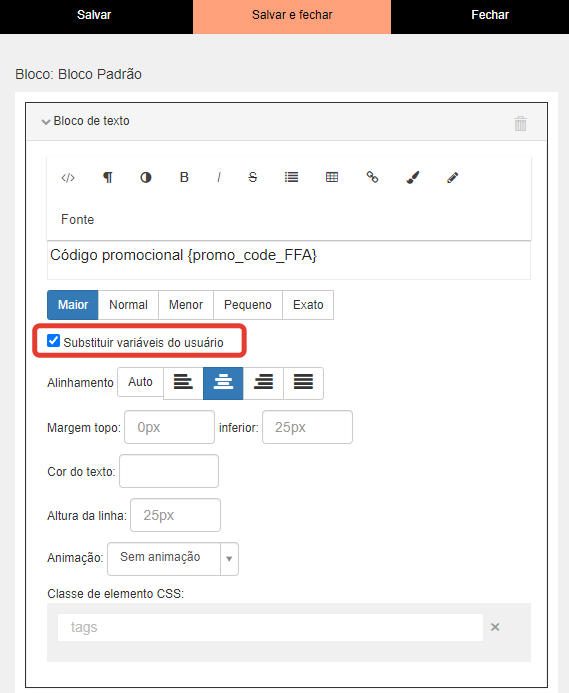
Task: Toggle bold formatting in the editor
Action: [184, 177]
